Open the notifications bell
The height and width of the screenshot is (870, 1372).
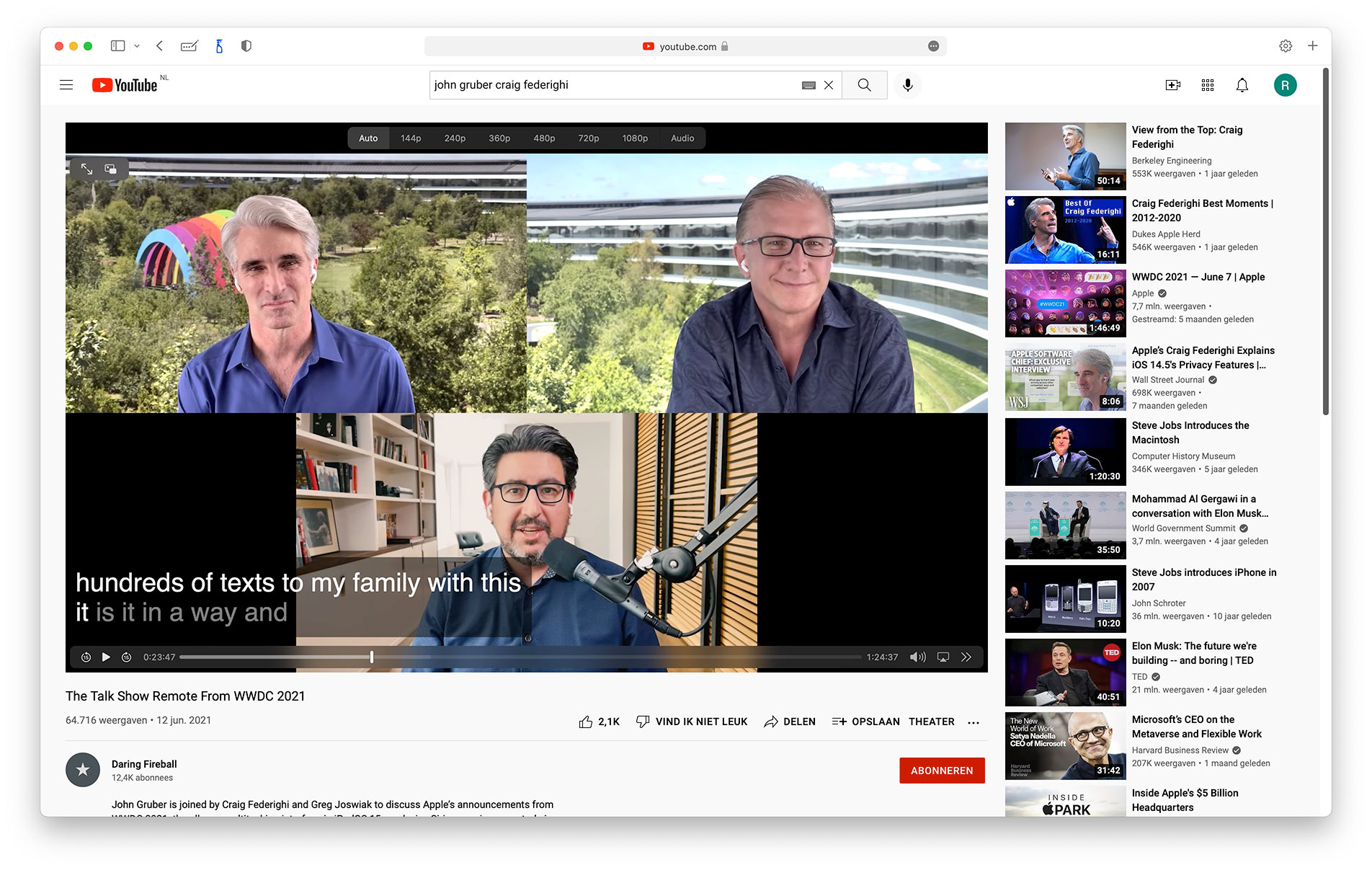tap(1242, 85)
